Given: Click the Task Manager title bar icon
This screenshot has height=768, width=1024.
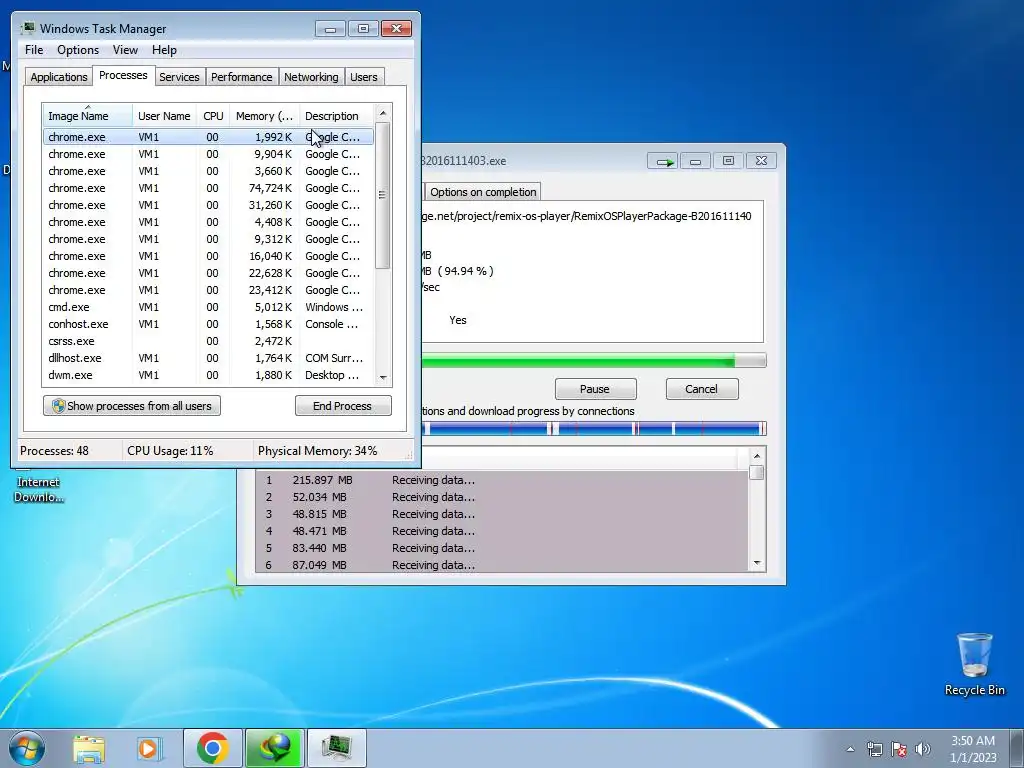Looking at the screenshot, I should 27,28.
